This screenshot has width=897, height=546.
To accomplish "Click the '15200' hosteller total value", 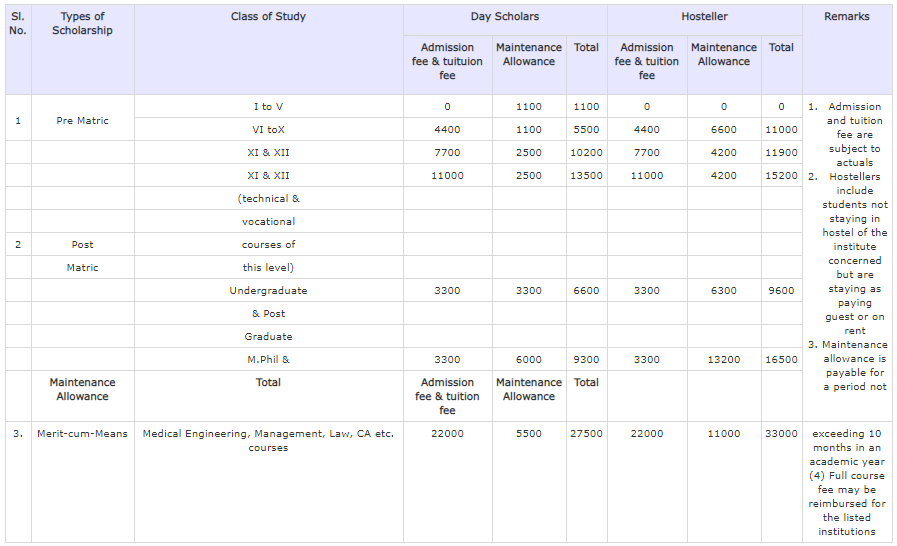I will tap(781, 176).
